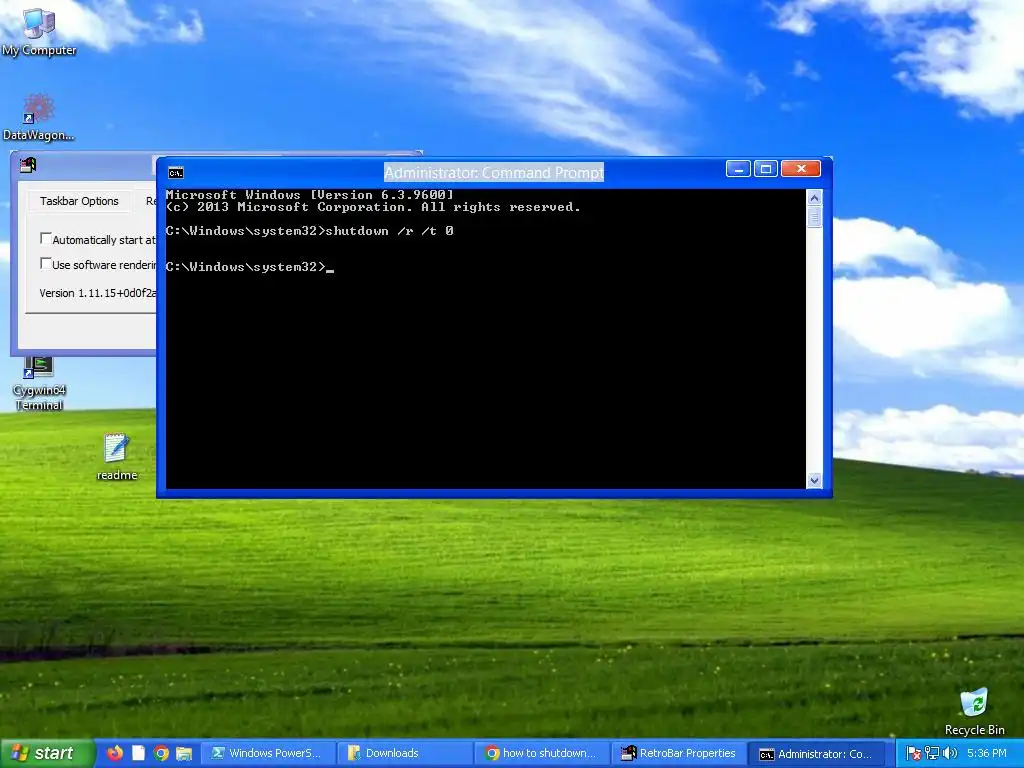Switch to the RetroBar Properties taskbar button
1024x768 pixels.
pos(679,753)
